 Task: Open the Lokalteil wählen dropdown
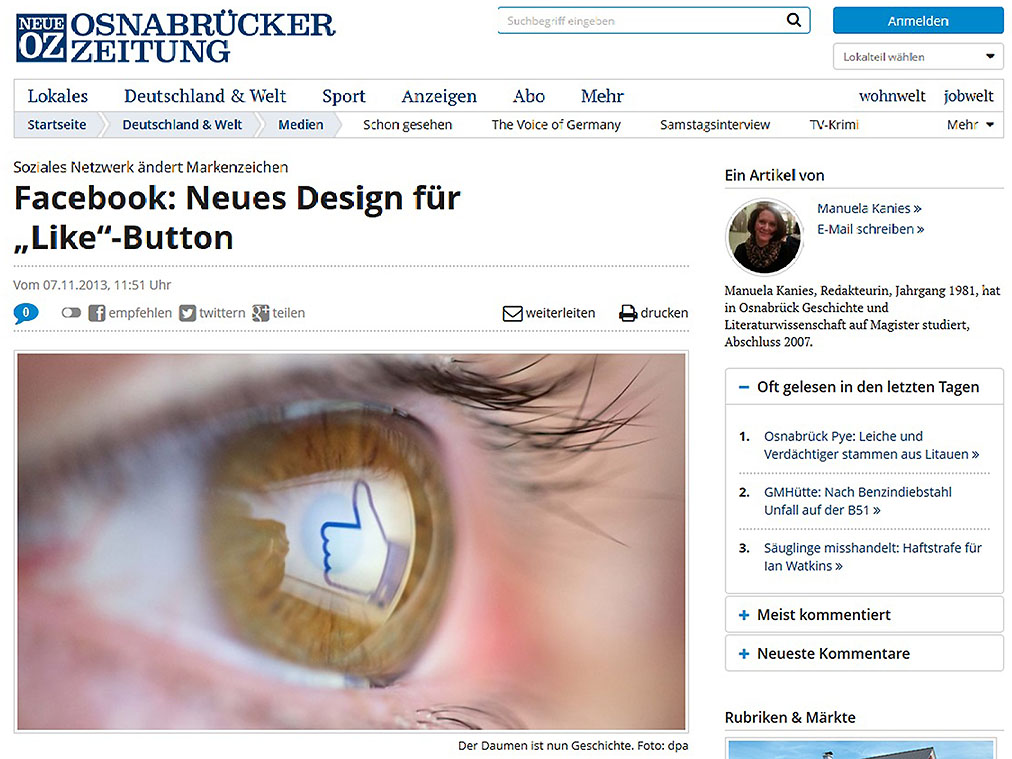pyautogui.click(x=918, y=57)
